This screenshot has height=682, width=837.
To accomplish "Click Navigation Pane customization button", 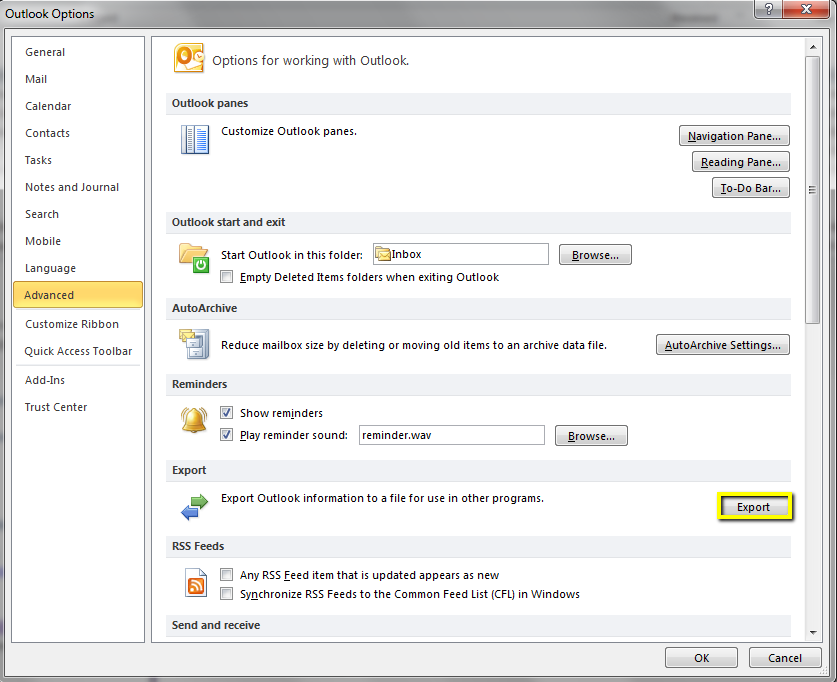I will click(734, 135).
